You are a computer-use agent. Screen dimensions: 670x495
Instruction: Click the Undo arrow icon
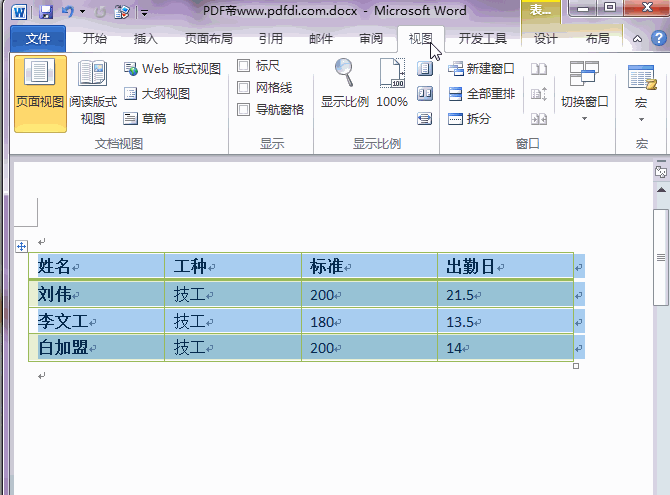67,12
